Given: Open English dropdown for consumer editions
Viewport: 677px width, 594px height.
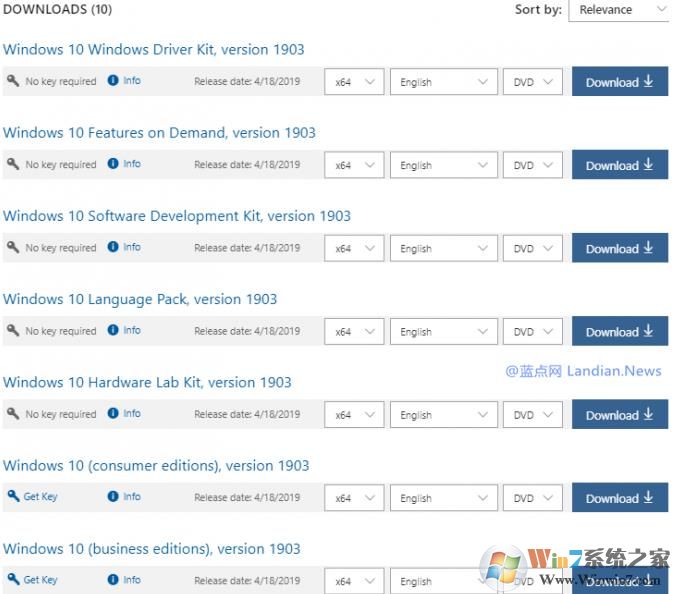Looking at the screenshot, I should [443, 498].
